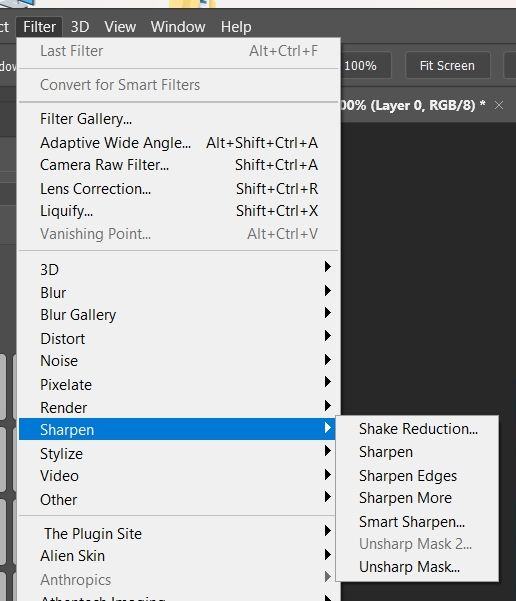The image size is (516, 601).
Task: Expand the Noise submenu
Action: click(x=179, y=361)
